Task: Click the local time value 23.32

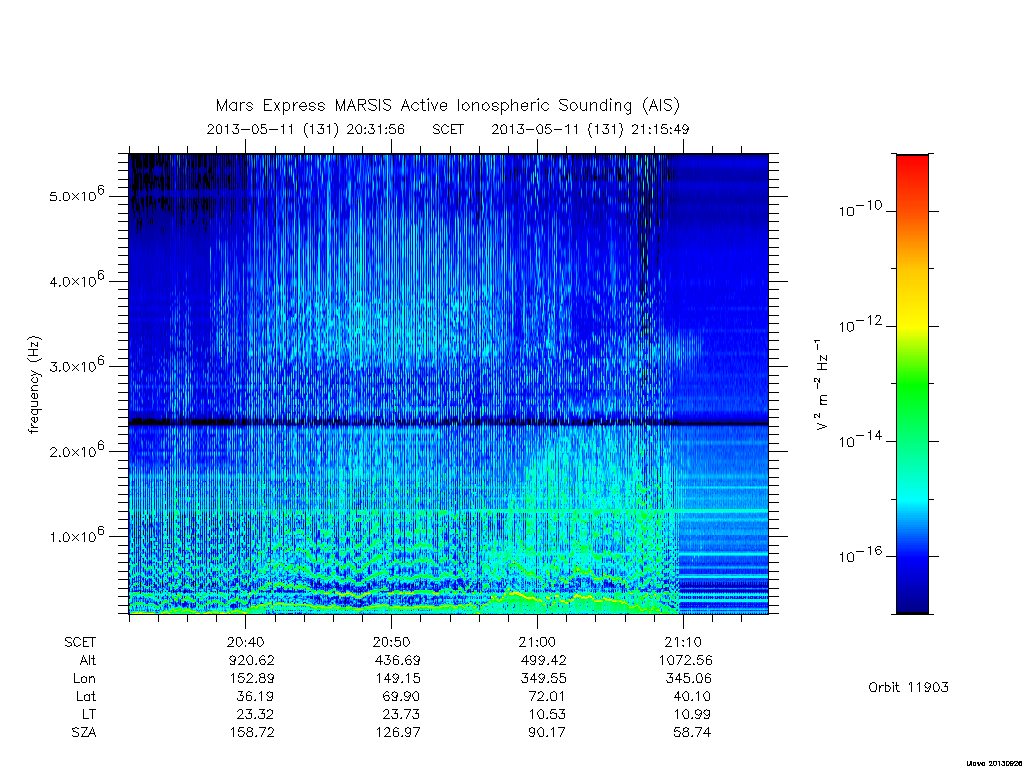Action: coord(255,714)
